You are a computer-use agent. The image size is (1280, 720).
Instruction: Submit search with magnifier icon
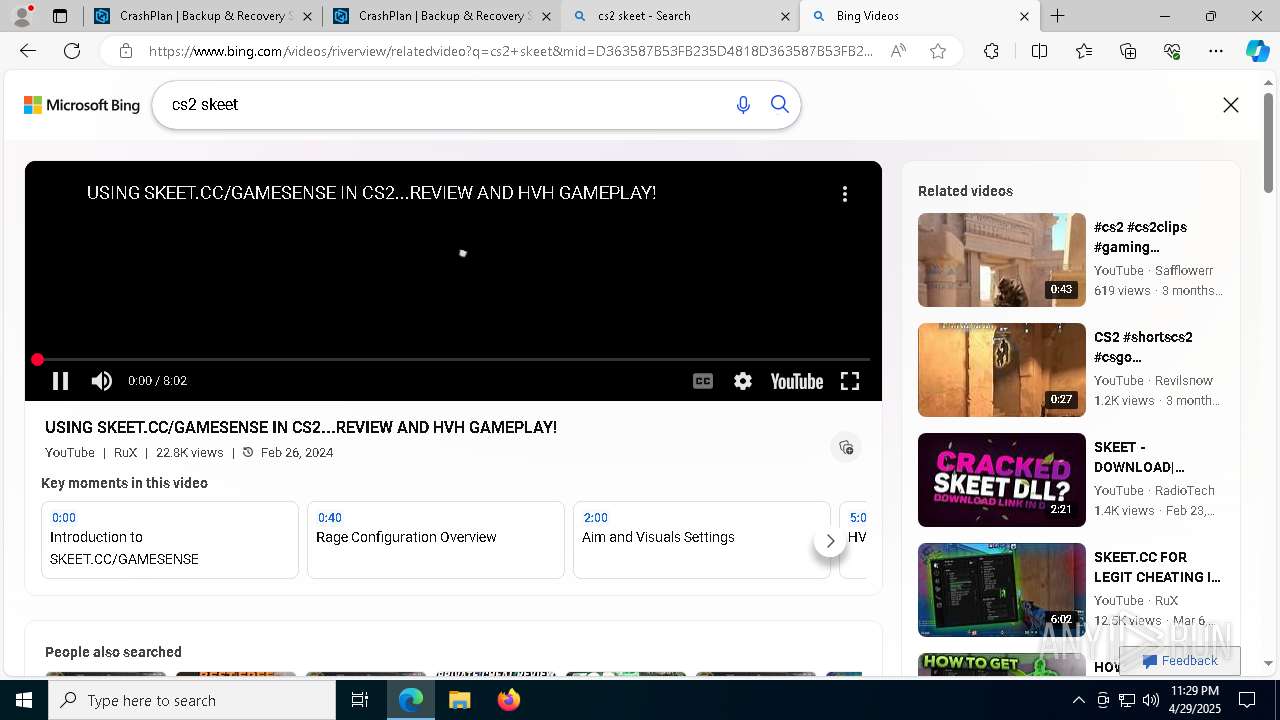pyautogui.click(x=780, y=105)
